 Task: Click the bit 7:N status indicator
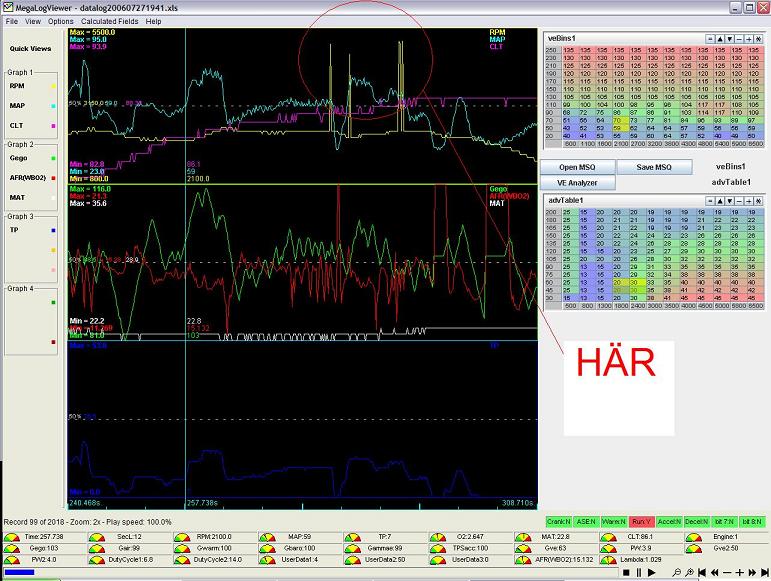724,522
